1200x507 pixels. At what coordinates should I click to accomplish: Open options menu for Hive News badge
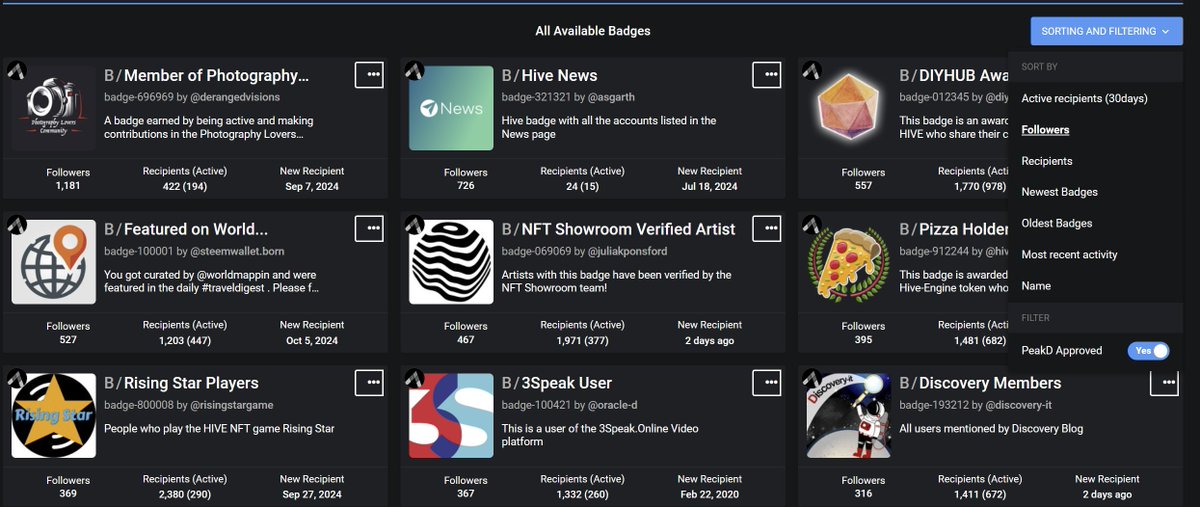coord(766,75)
